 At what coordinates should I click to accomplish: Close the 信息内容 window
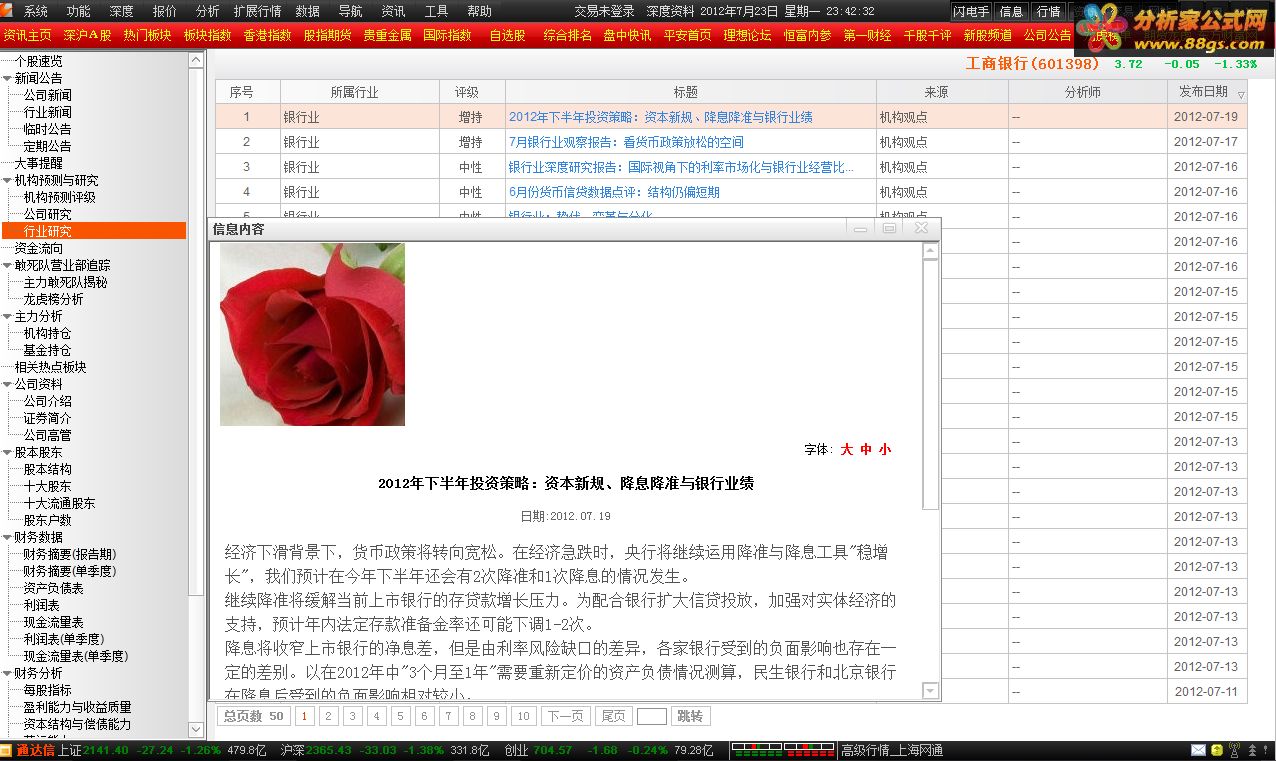[x=921, y=229]
